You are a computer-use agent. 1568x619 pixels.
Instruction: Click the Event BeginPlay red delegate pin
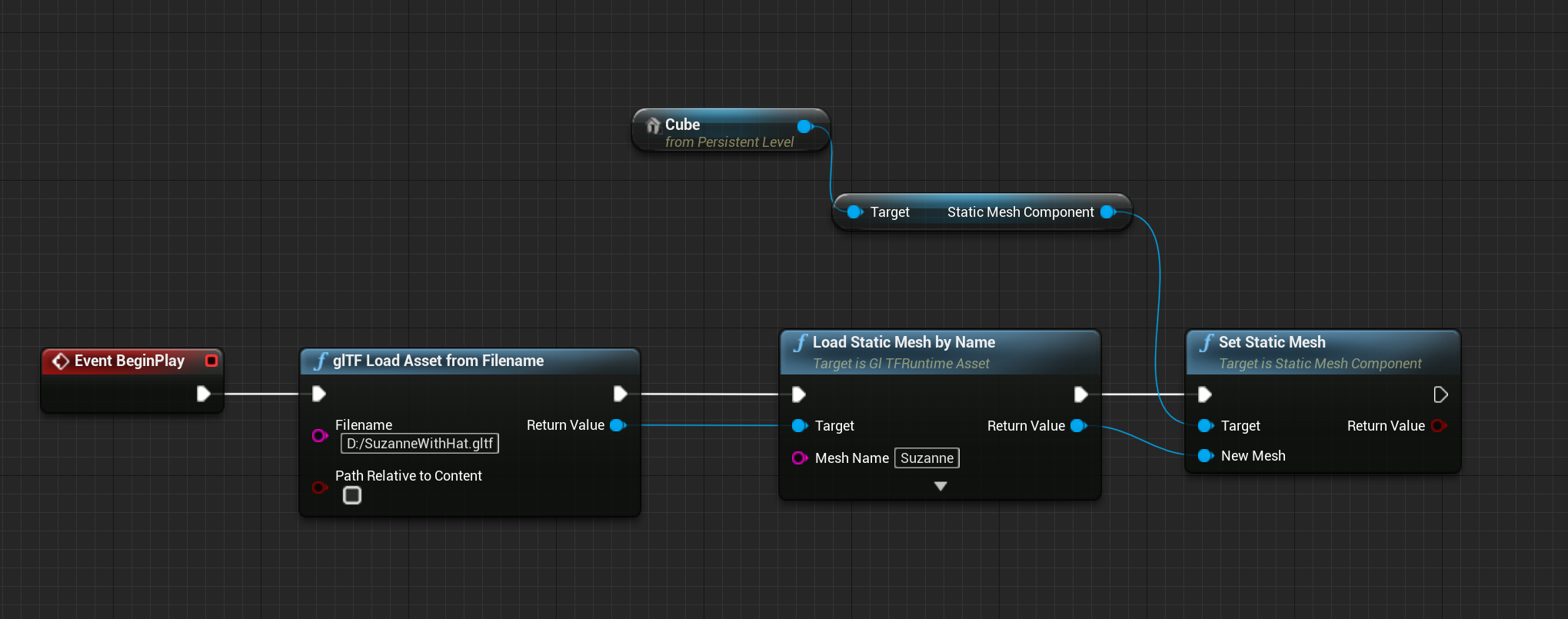(x=211, y=361)
